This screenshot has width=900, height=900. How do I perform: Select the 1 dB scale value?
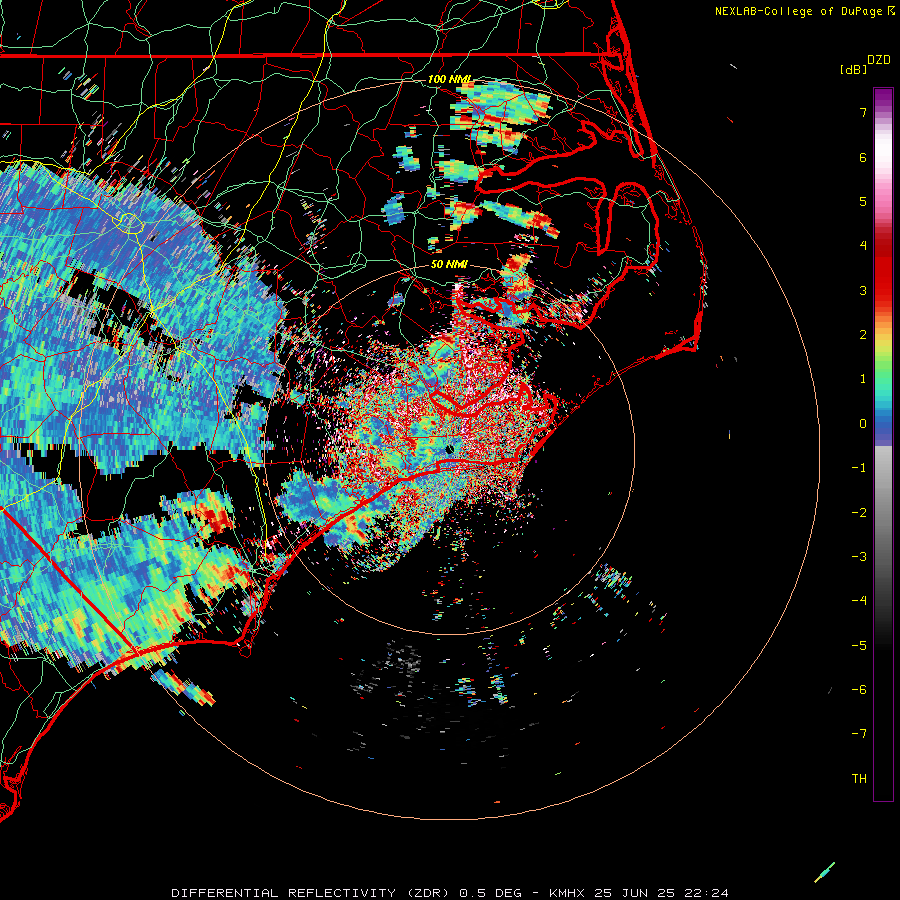863,379
